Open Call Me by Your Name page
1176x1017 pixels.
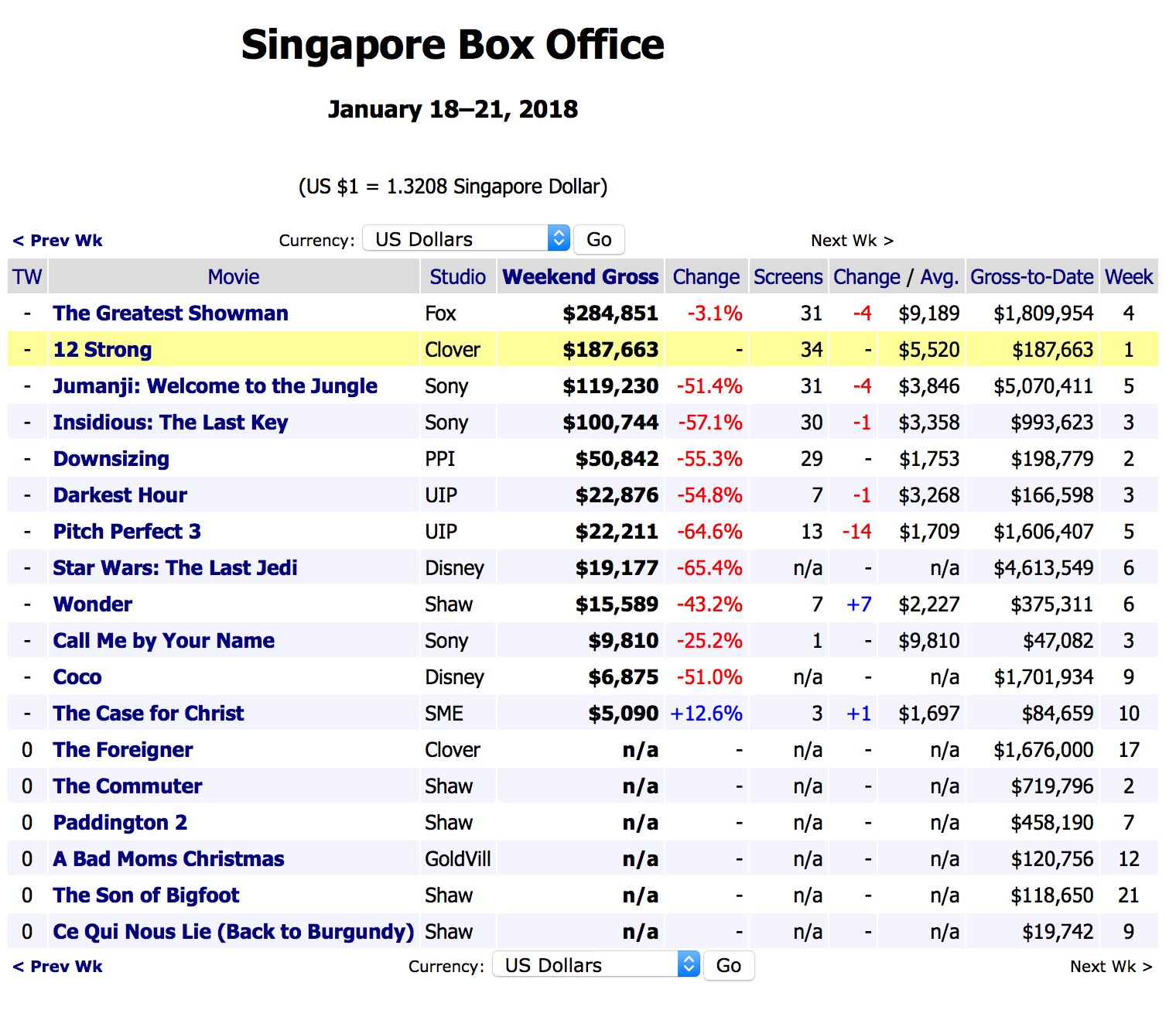163,640
